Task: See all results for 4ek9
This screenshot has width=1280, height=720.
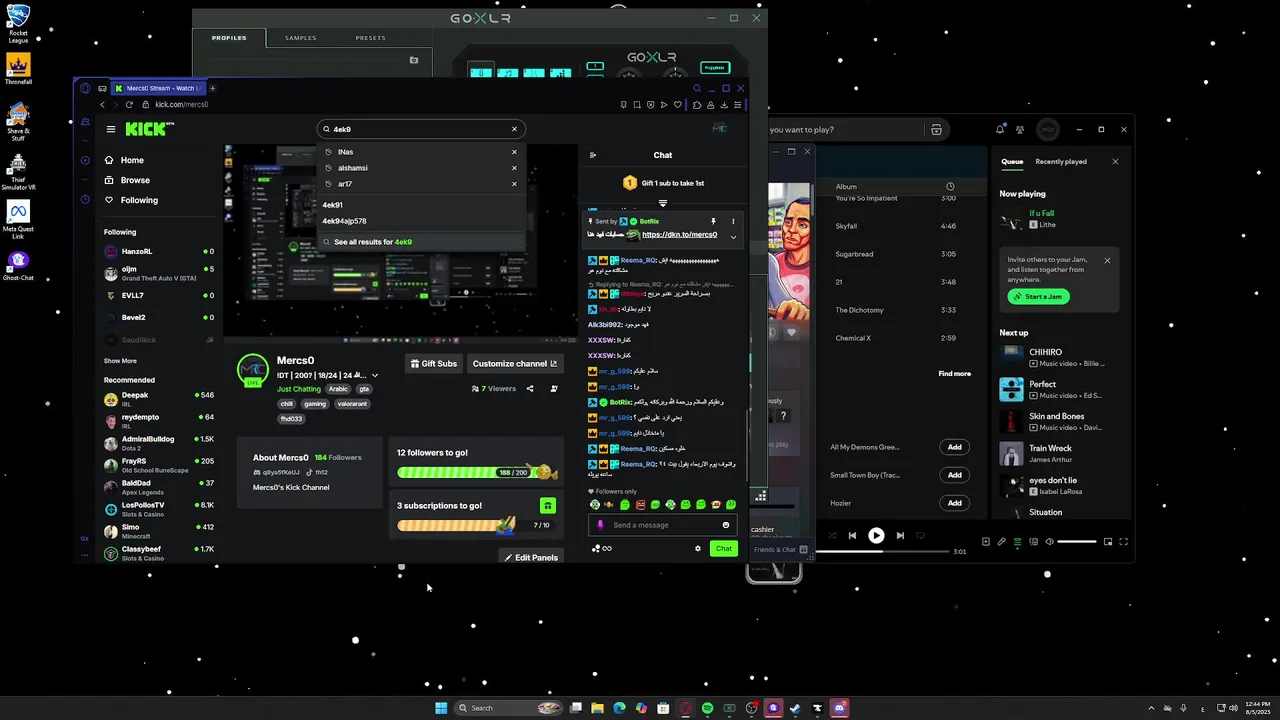Action: (x=372, y=242)
